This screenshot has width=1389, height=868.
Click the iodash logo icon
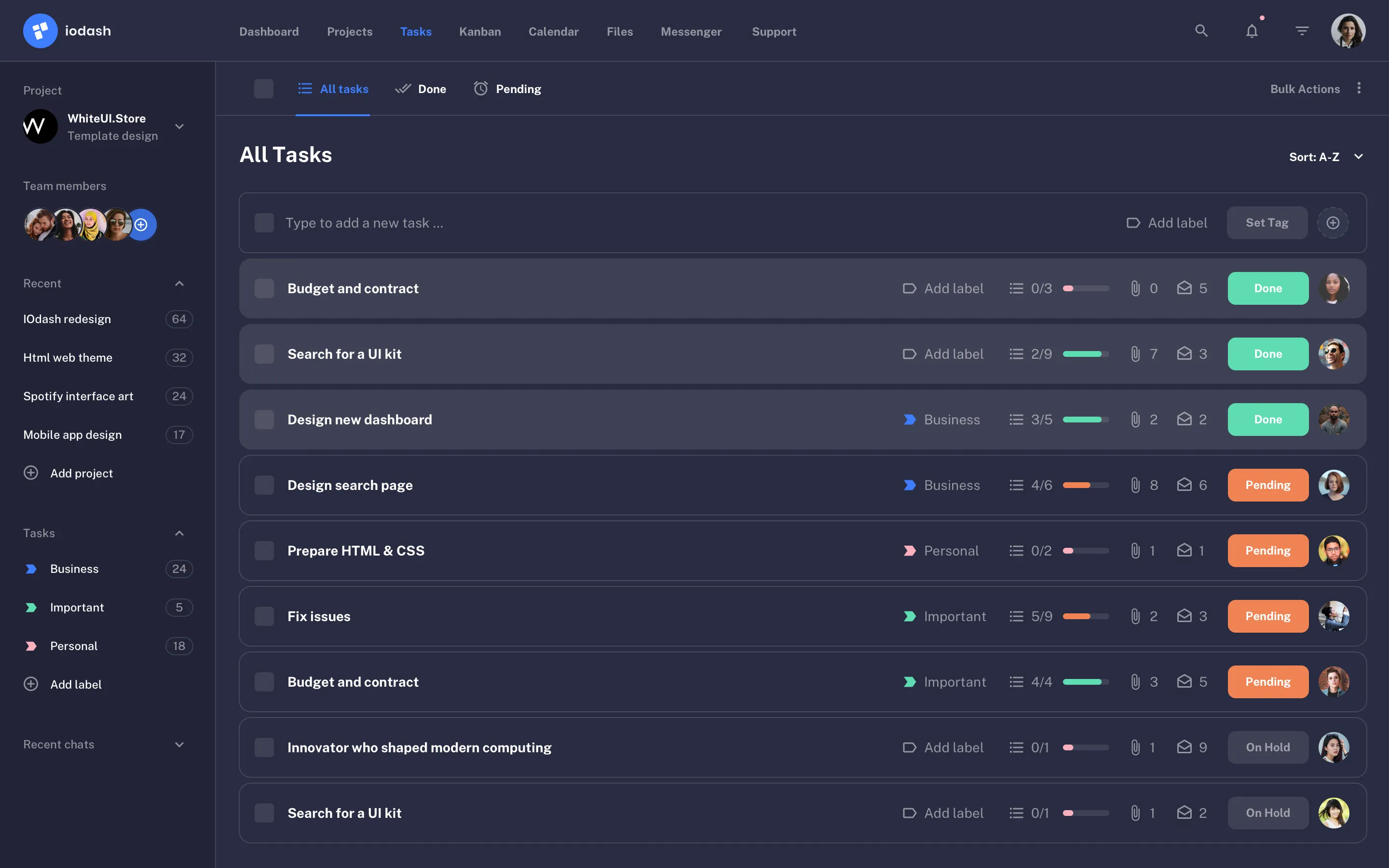coord(40,30)
